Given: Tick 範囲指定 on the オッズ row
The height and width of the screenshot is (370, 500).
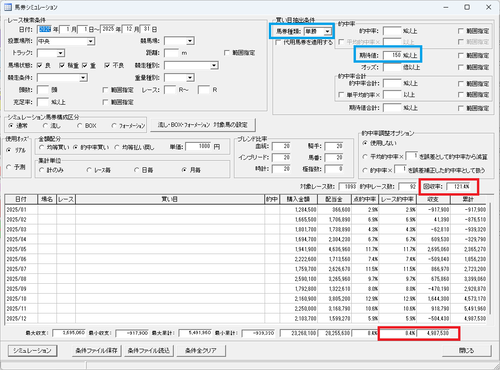Looking at the screenshot, I should click(x=461, y=67).
